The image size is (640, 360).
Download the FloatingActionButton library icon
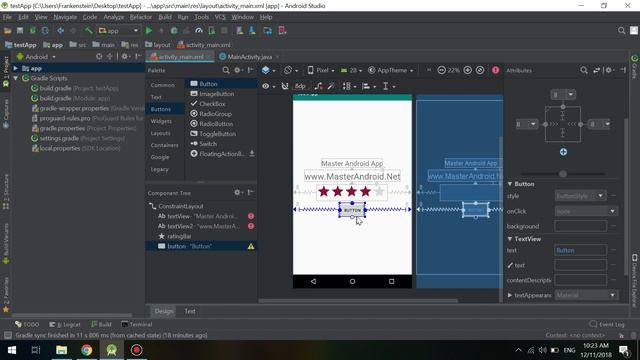pyautogui.click(x=252, y=153)
